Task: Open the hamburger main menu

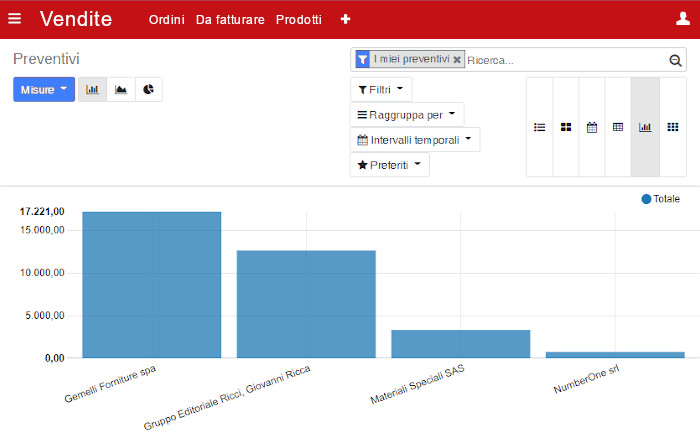Action: click(x=14, y=18)
